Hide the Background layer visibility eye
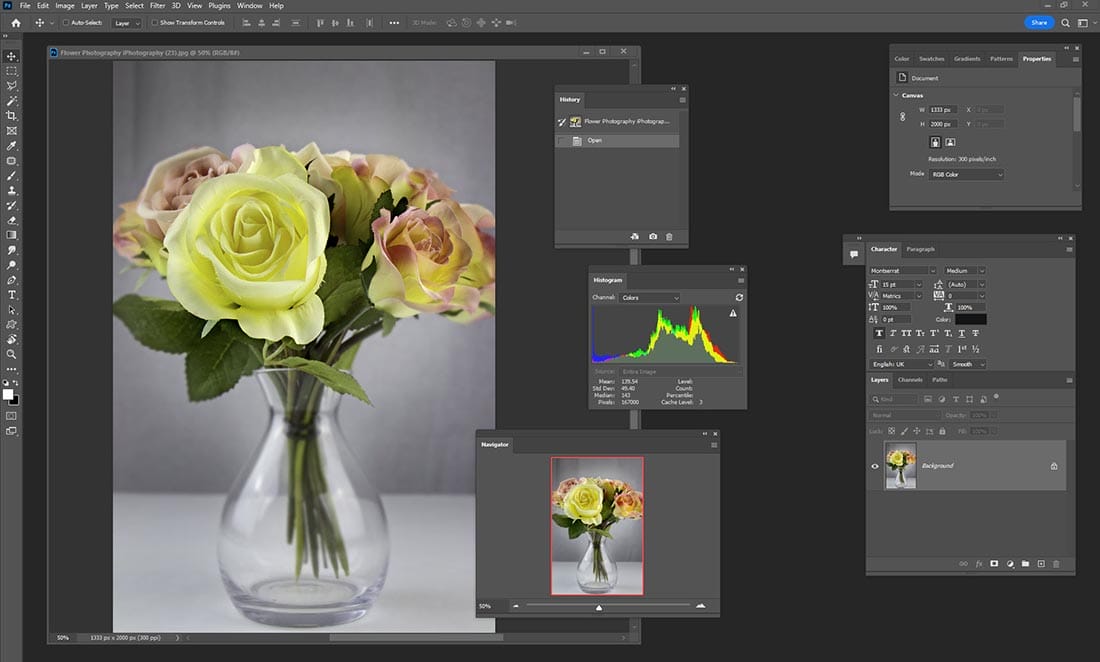 click(875, 465)
